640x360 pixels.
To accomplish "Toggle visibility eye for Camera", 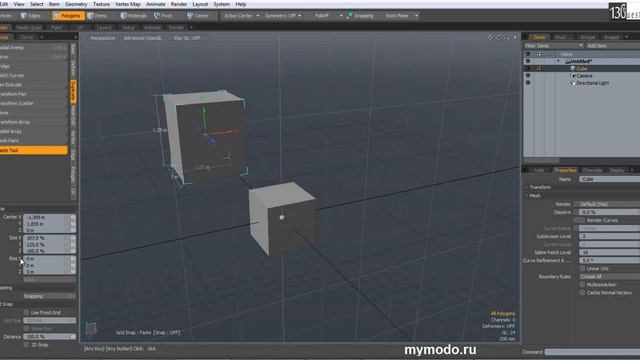I will (528, 76).
